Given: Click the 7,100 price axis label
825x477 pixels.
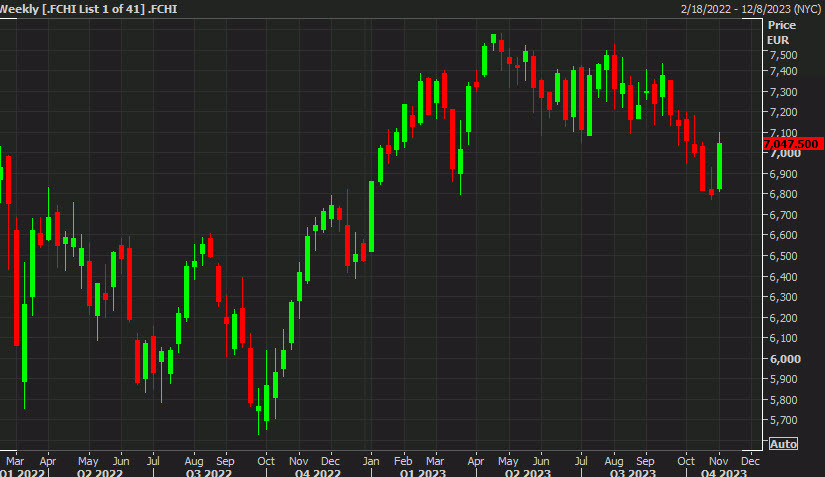Looking at the screenshot, I should 782,133.
